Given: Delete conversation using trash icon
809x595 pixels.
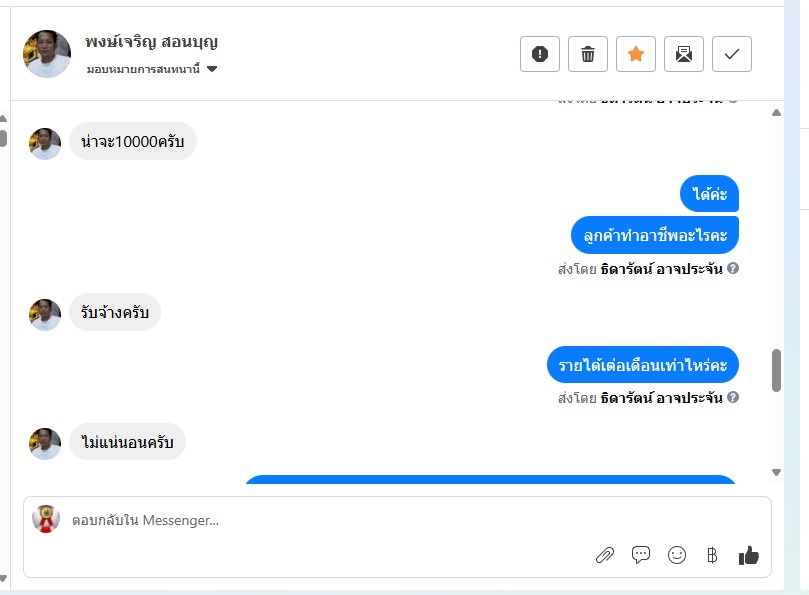Looking at the screenshot, I should point(588,54).
